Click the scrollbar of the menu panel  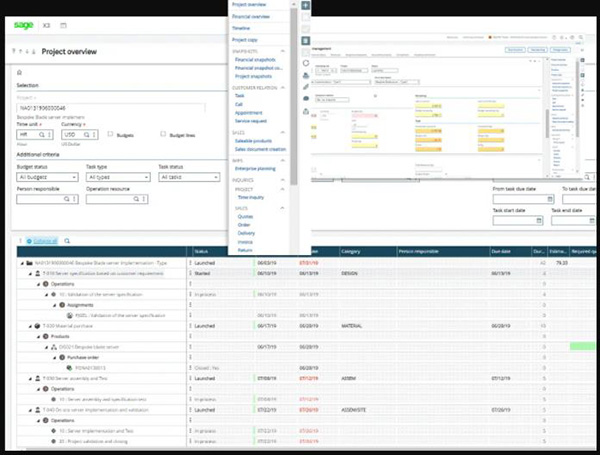pyautogui.click(x=294, y=96)
